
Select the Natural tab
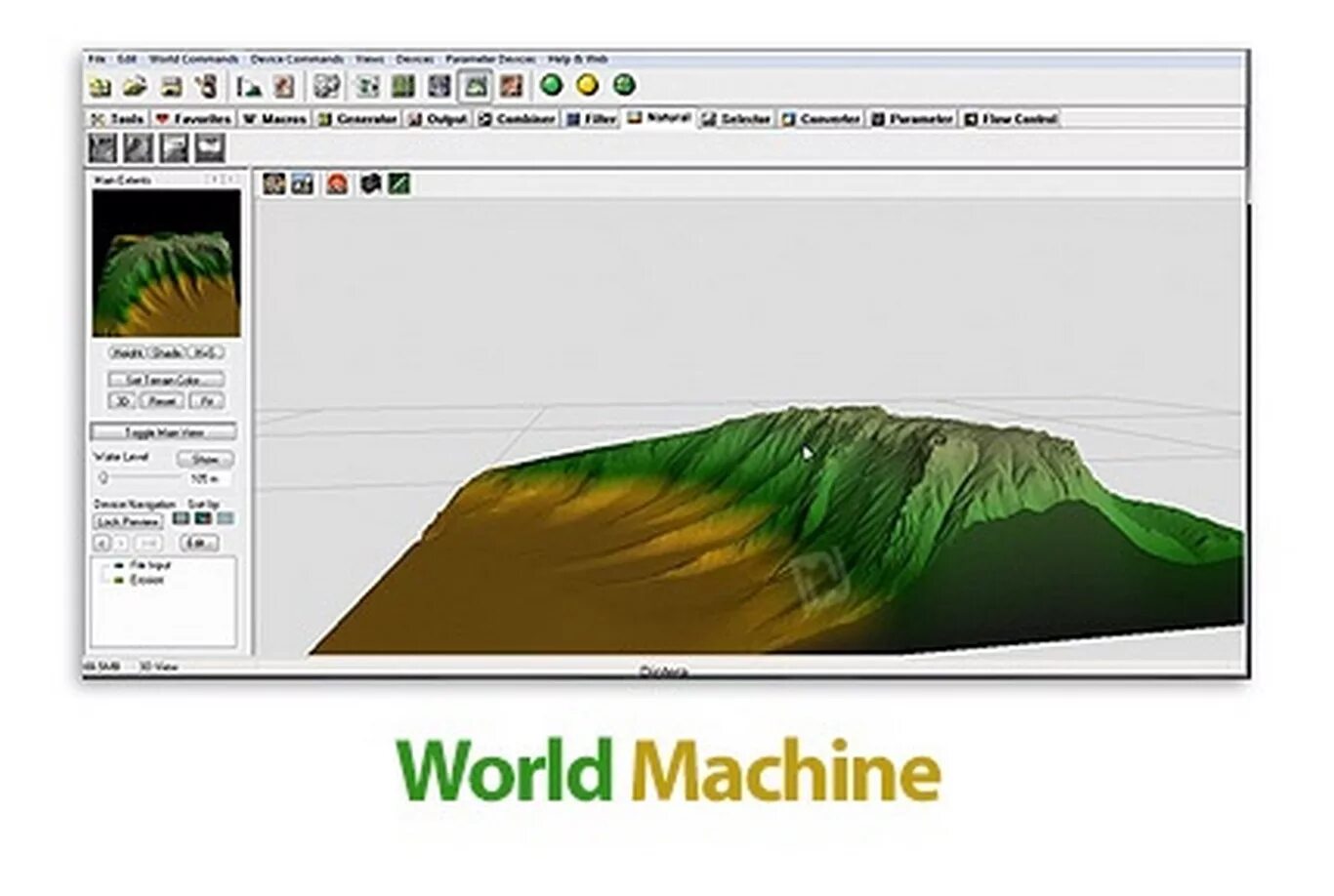click(x=659, y=117)
